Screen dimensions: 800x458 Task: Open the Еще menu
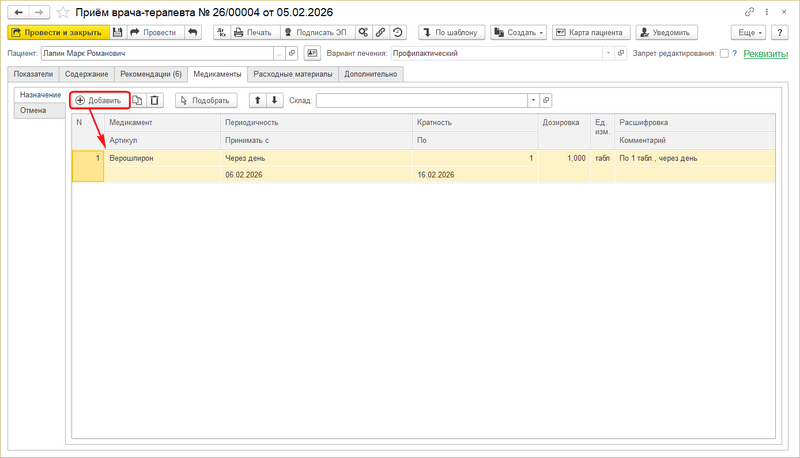[748, 32]
